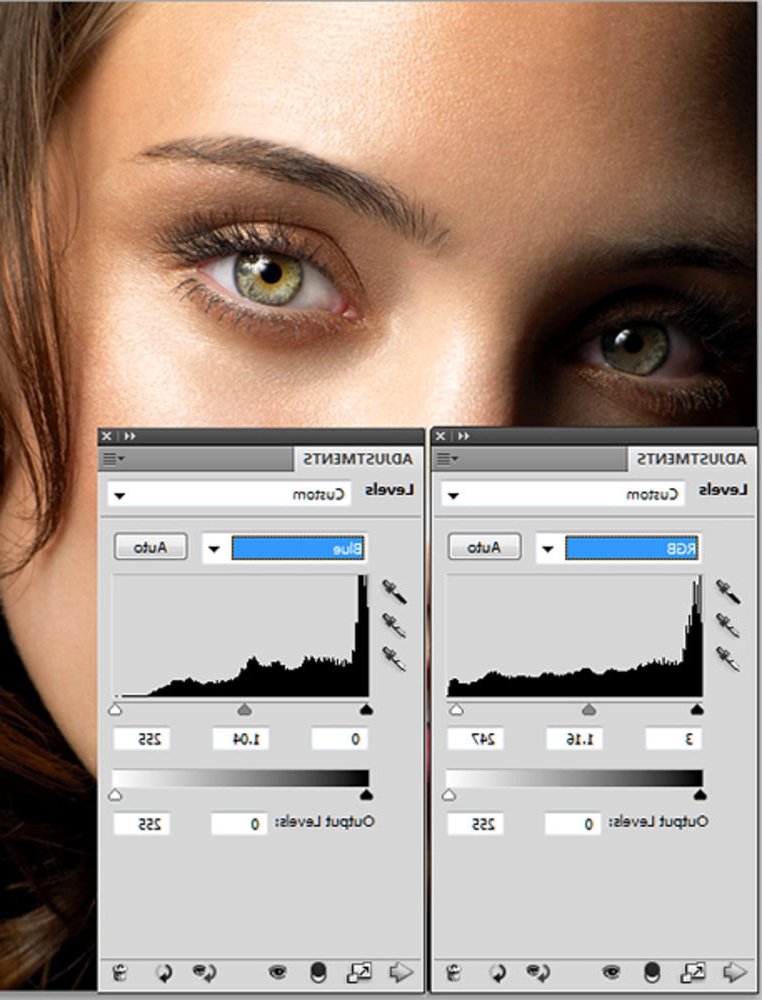
Task: Select gray point eyedropper in RGB channel panel
Action: (728, 625)
